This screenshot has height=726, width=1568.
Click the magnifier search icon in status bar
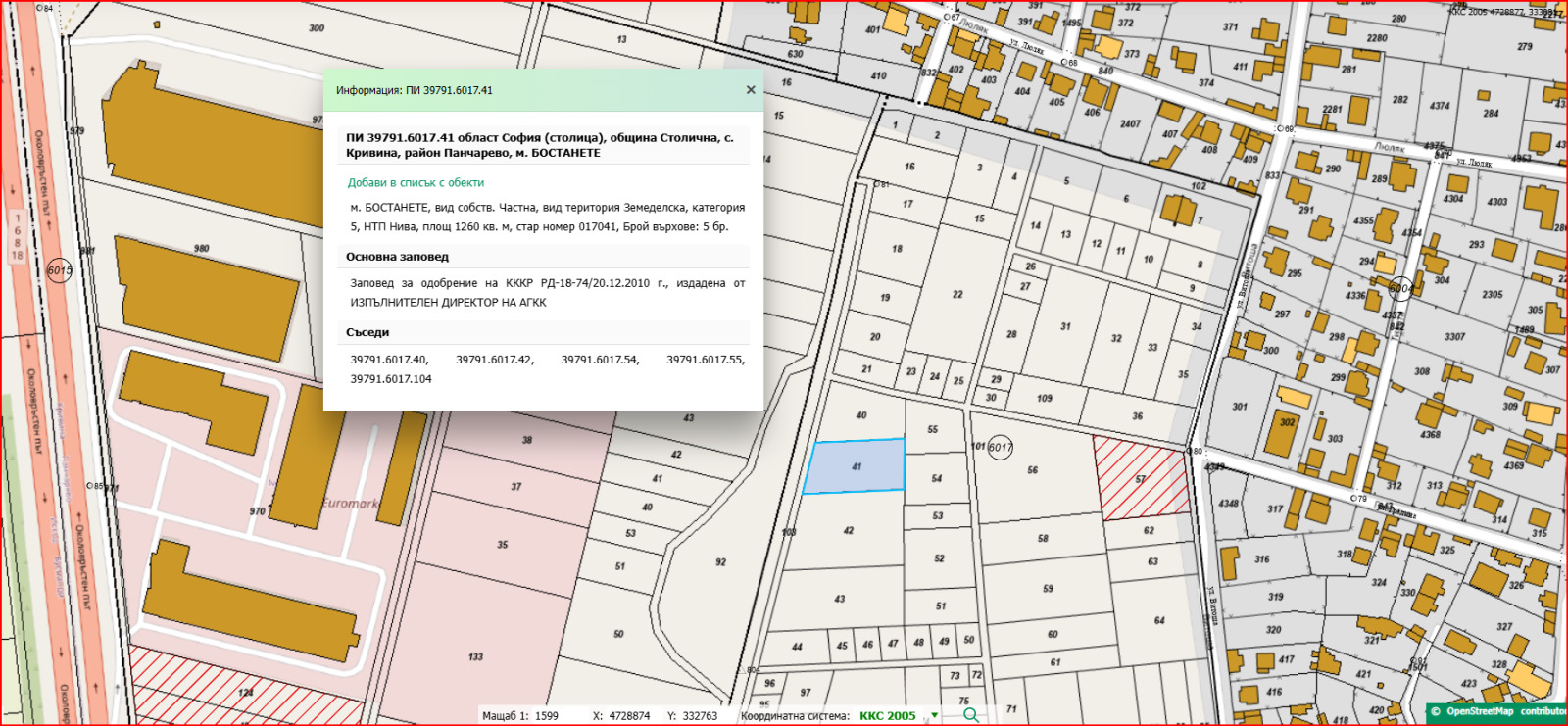click(x=970, y=715)
